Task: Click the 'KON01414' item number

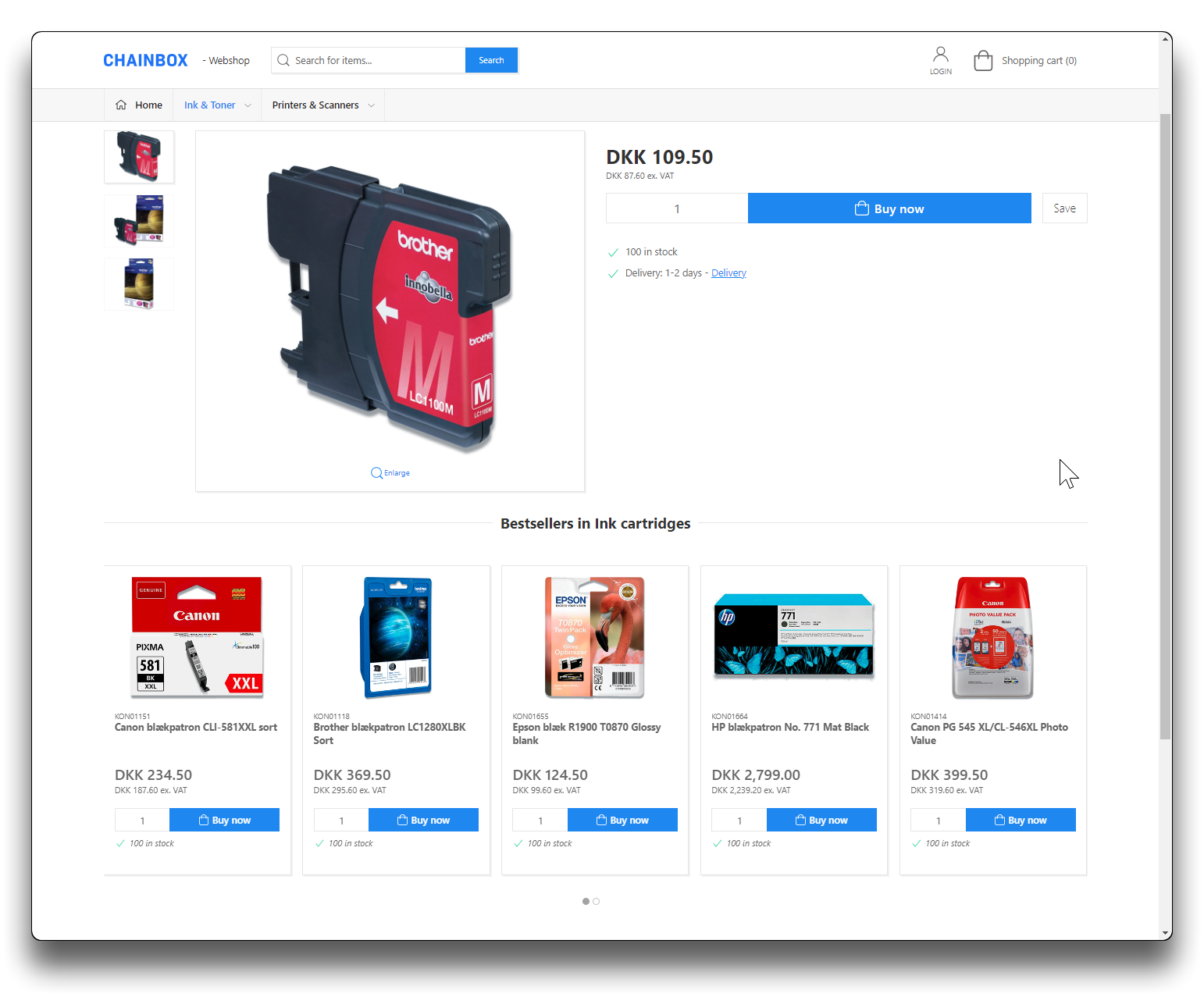Action: click(928, 716)
